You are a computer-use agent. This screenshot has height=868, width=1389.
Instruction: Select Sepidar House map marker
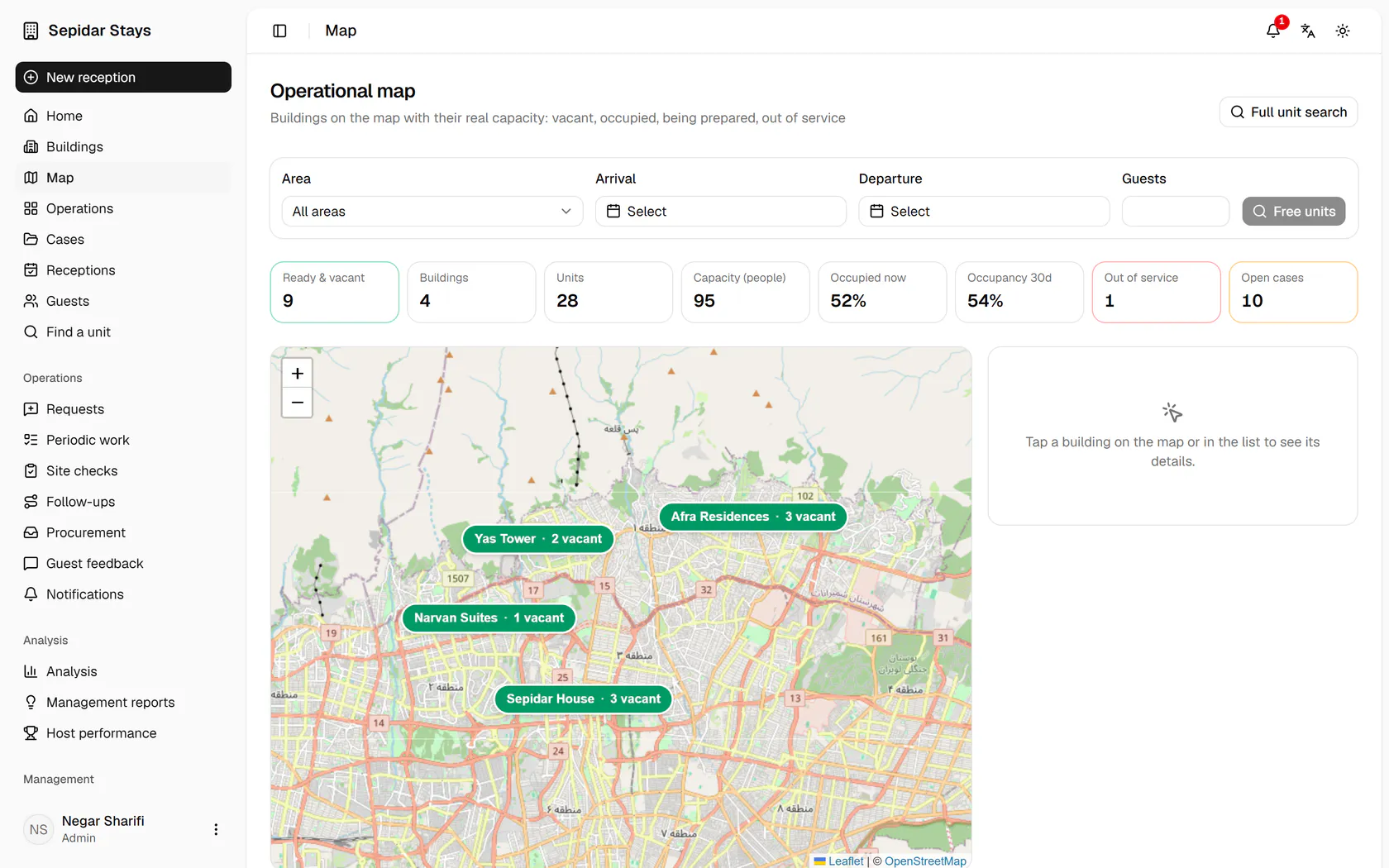tap(583, 699)
